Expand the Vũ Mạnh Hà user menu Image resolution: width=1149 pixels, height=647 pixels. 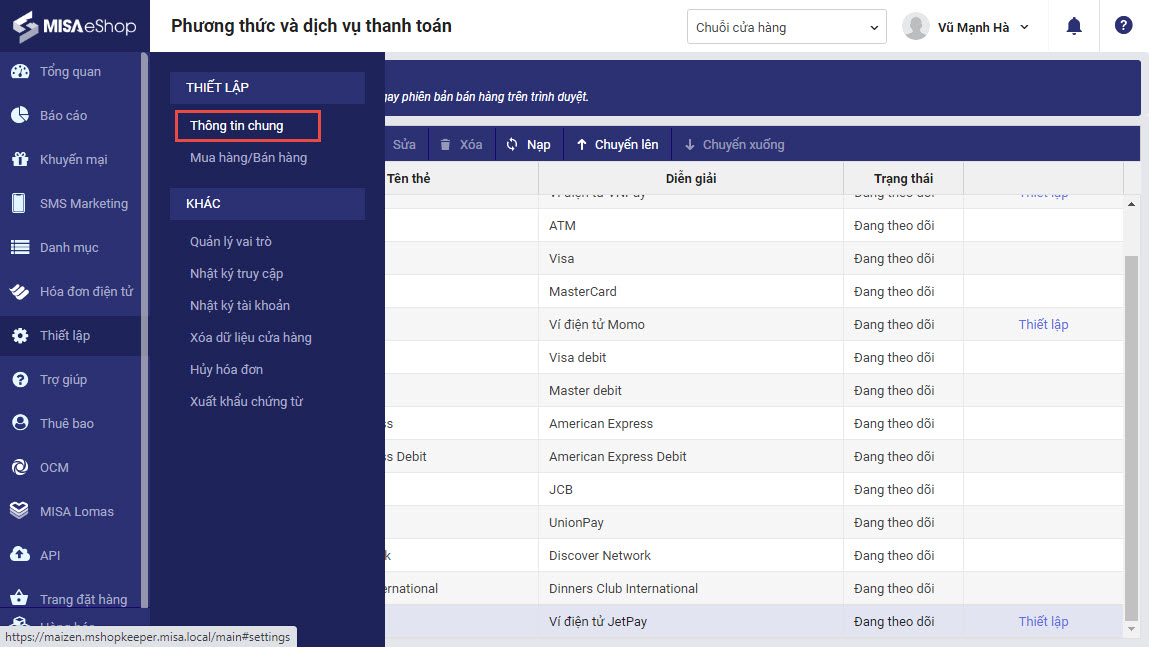966,27
